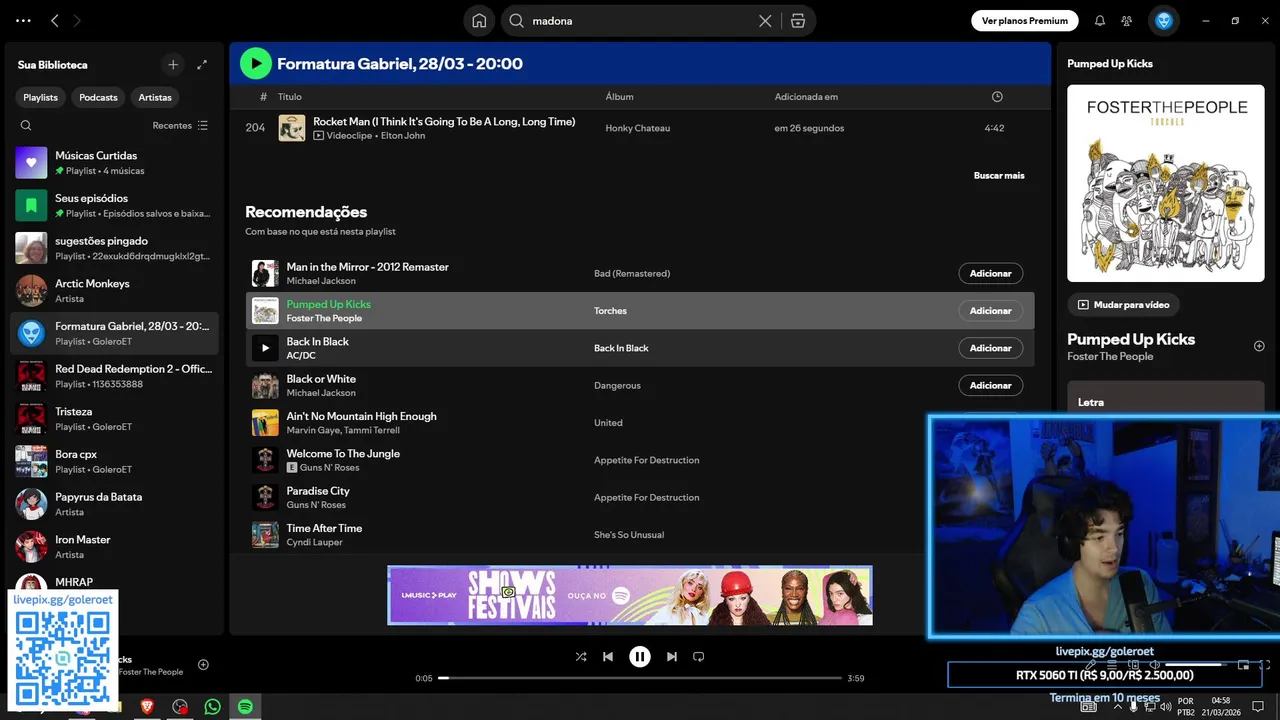This screenshot has height=720, width=1280.
Task: Open Brave browser from the taskbar
Action: (147, 707)
